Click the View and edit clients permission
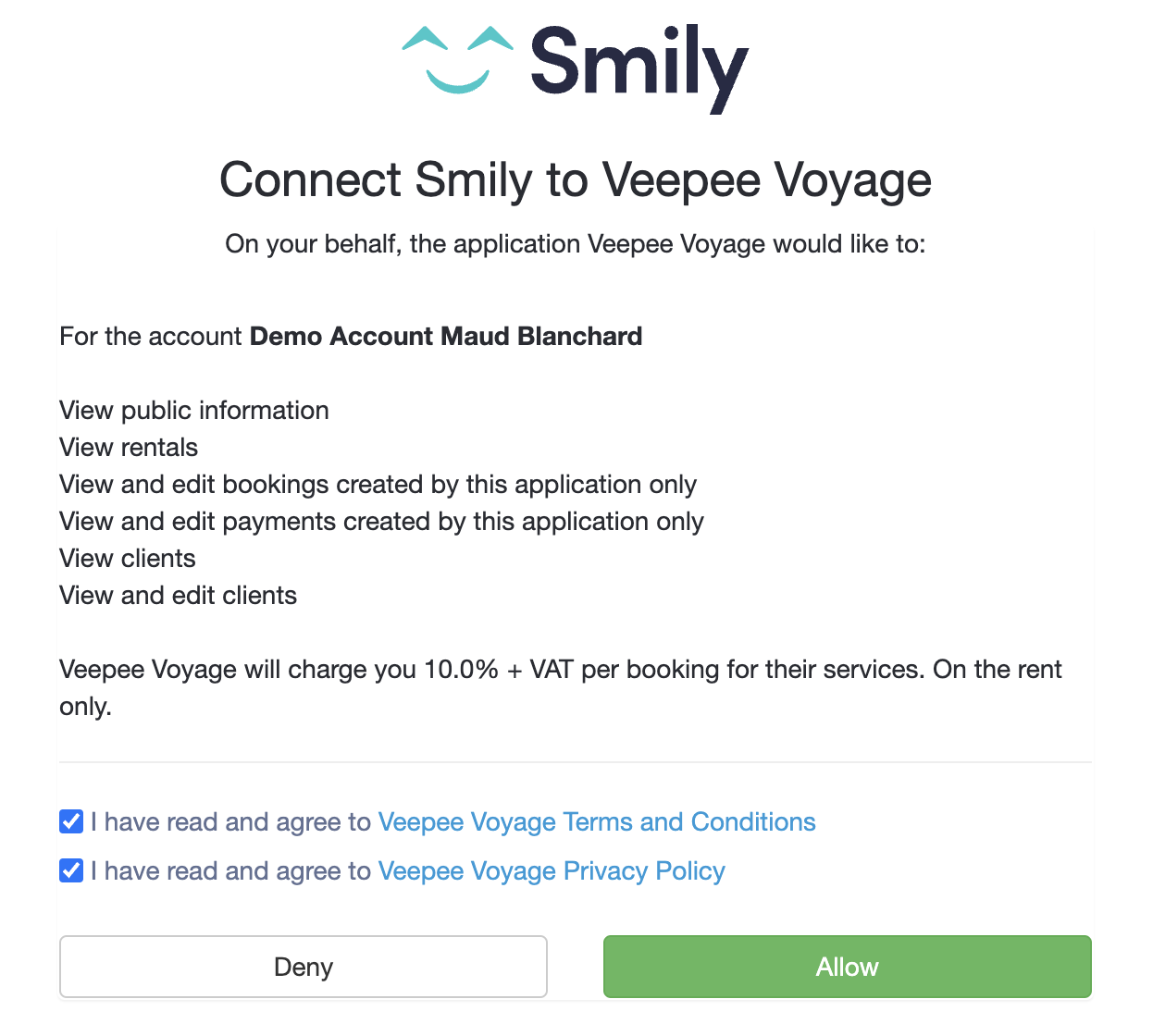The image size is (1153, 1036). [x=178, y=595]
